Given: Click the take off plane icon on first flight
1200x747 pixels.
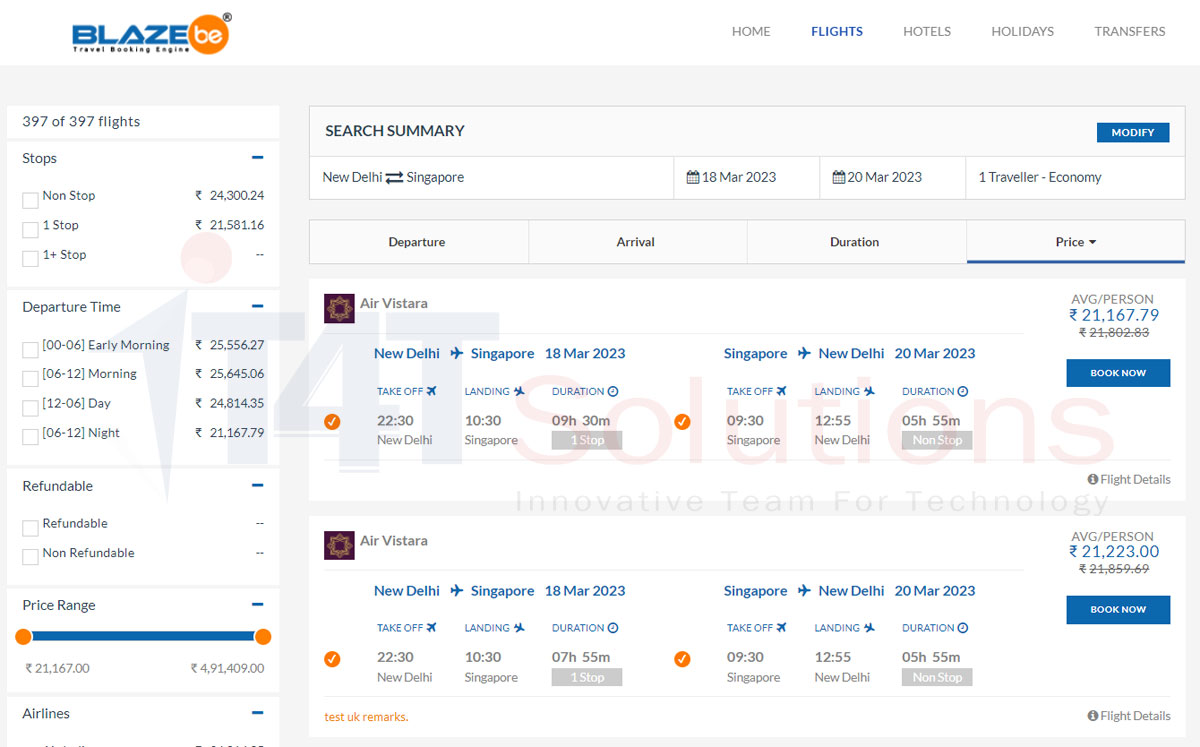Looking at the screenshot, I should coord(433,390).
